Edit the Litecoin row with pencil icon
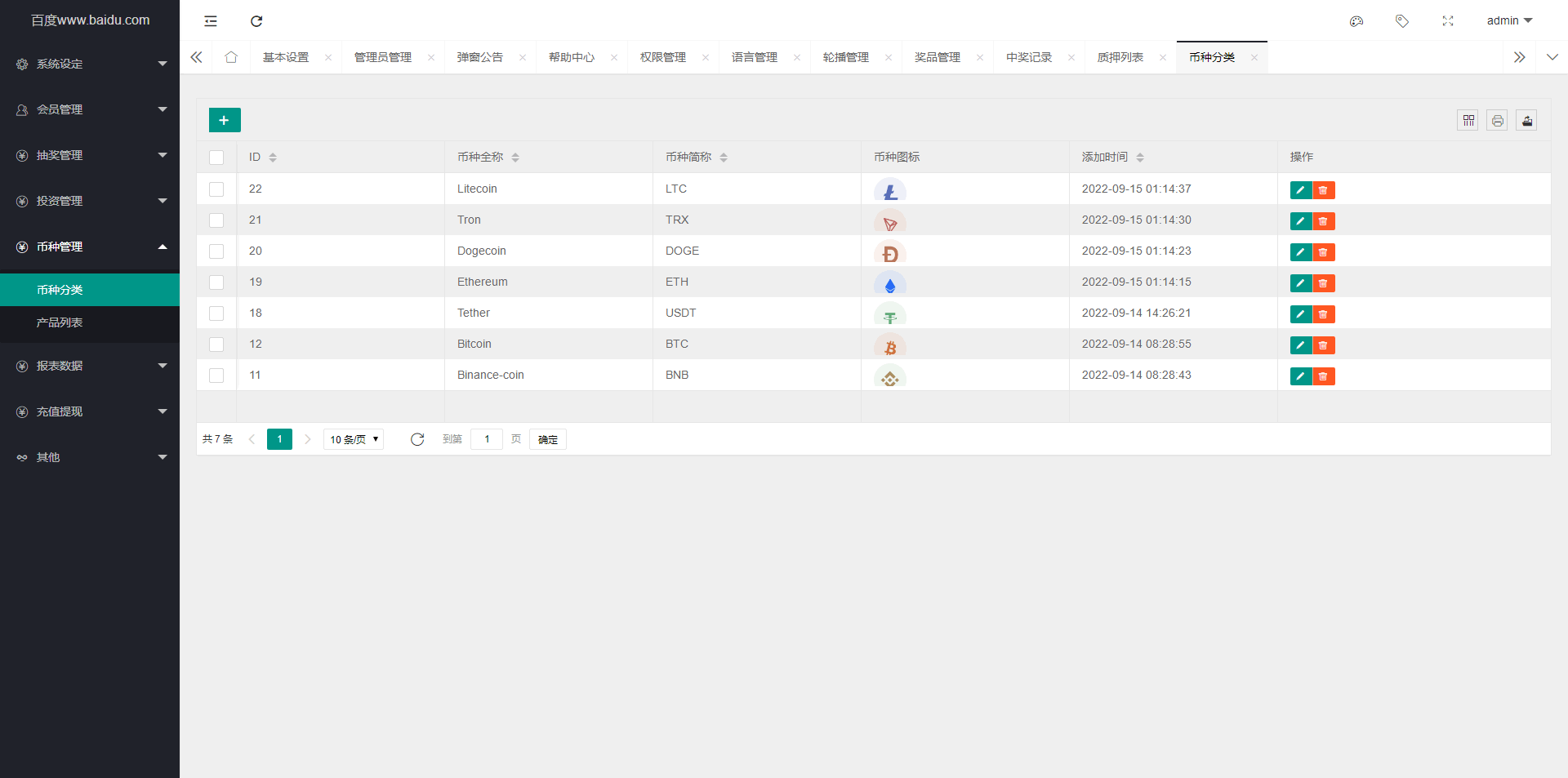This screenshot has height=778, width=1568. pos(1300,190)
